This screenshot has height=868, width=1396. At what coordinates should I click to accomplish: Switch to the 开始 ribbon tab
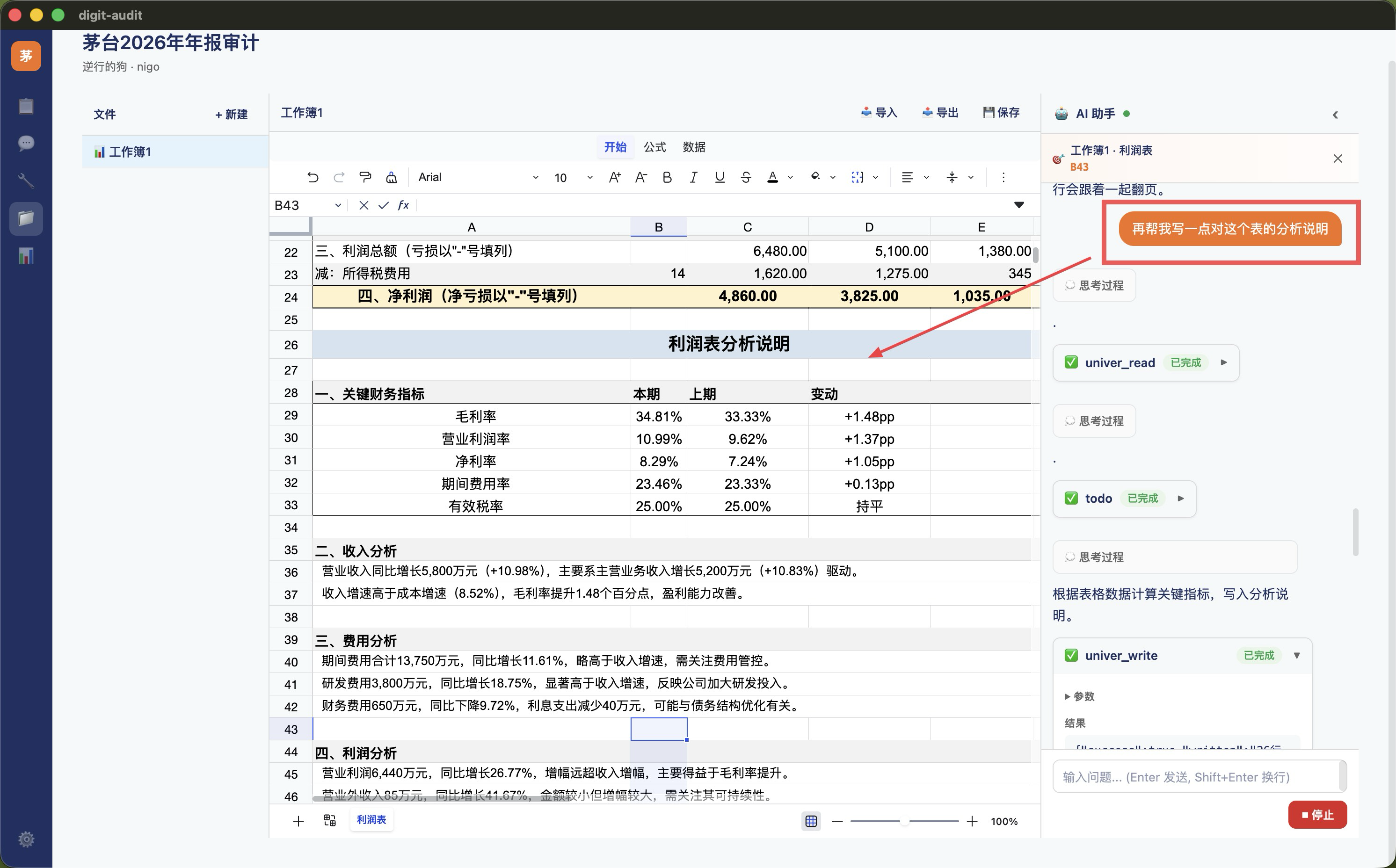click(615, 147)
